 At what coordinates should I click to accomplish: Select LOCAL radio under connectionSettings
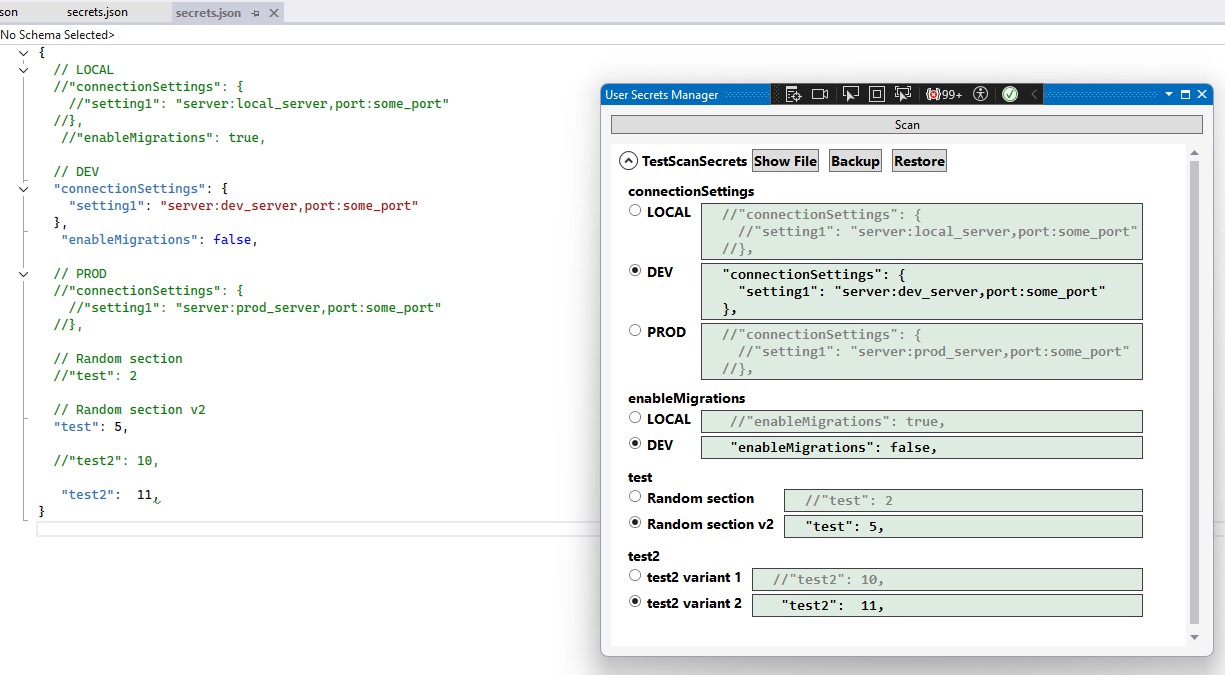635,211
